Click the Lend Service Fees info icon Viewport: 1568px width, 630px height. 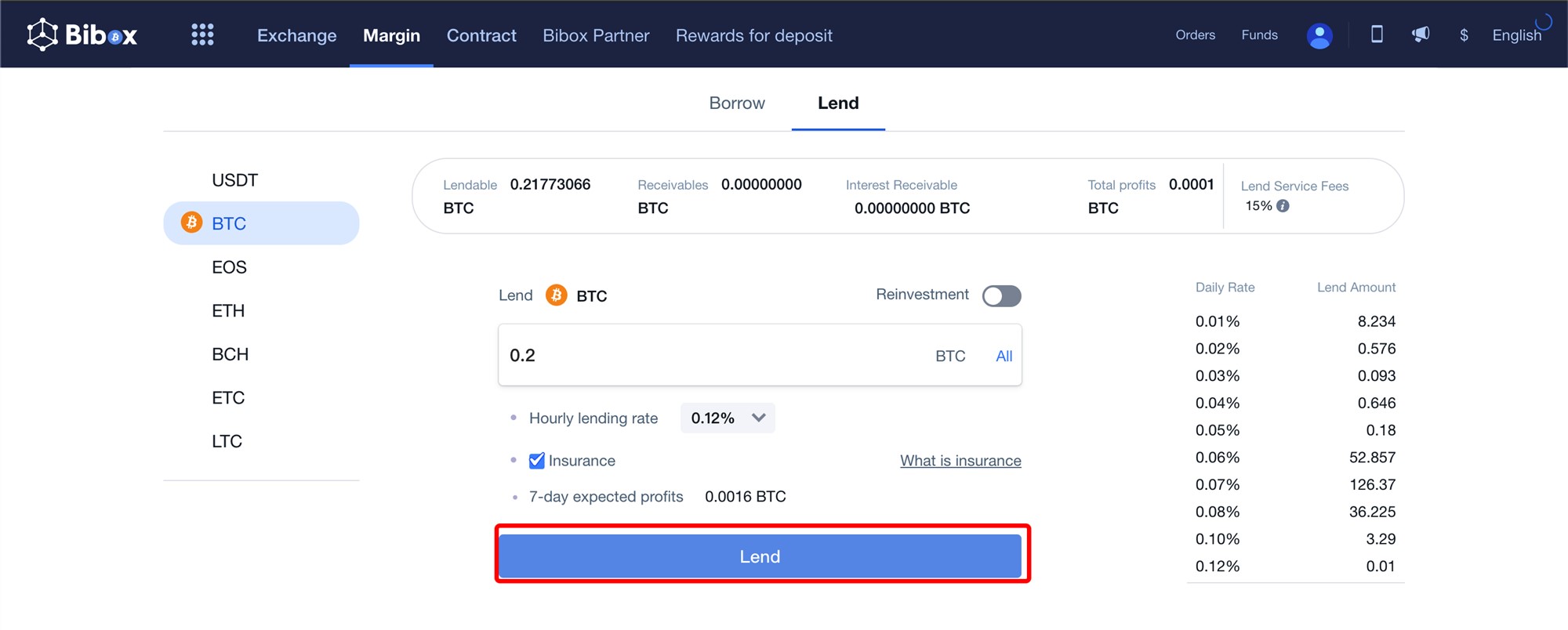tap(1283, 206)
